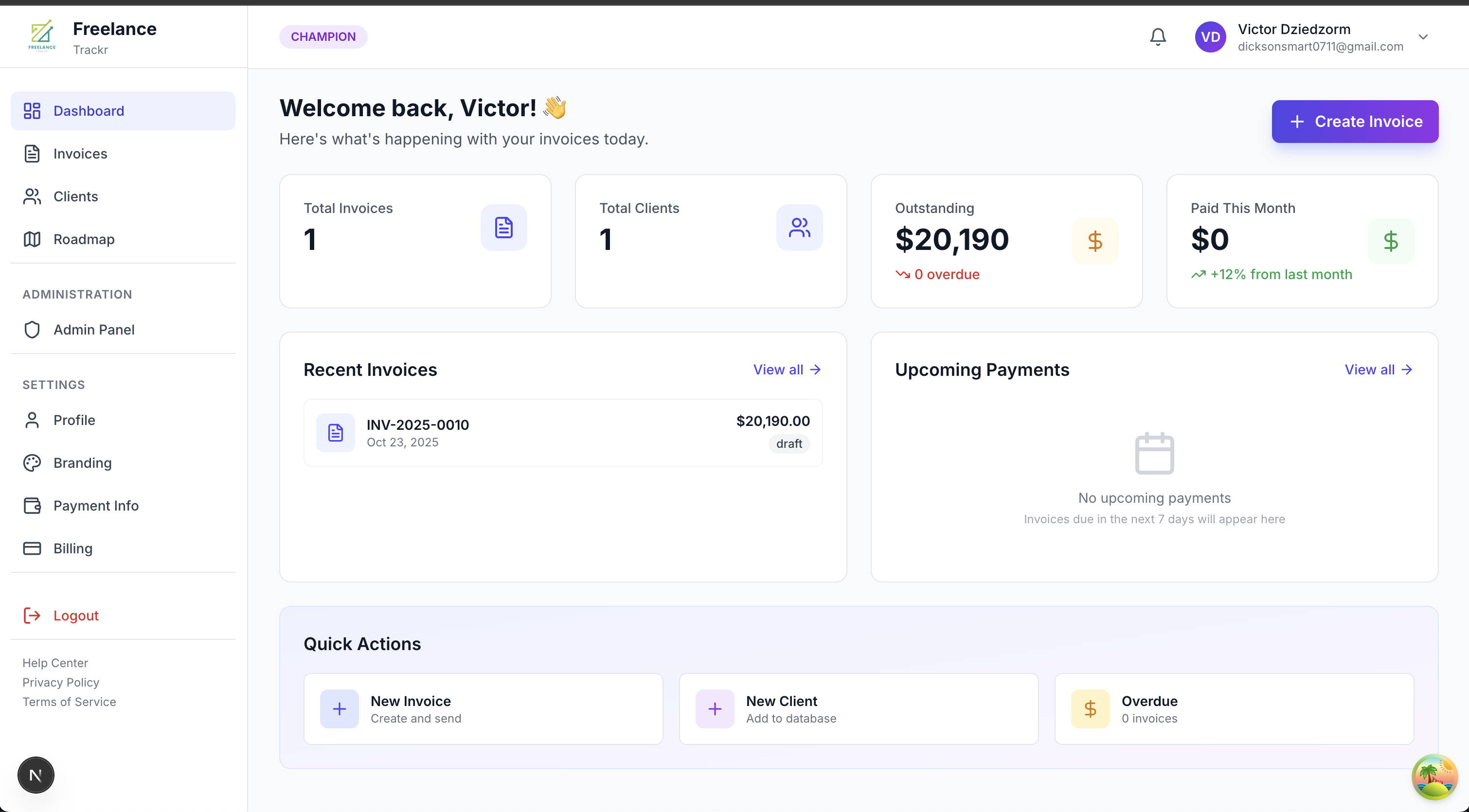Open the Payment Info settings item
This screenshot has width=1469, height=812.
coord(96,505)
